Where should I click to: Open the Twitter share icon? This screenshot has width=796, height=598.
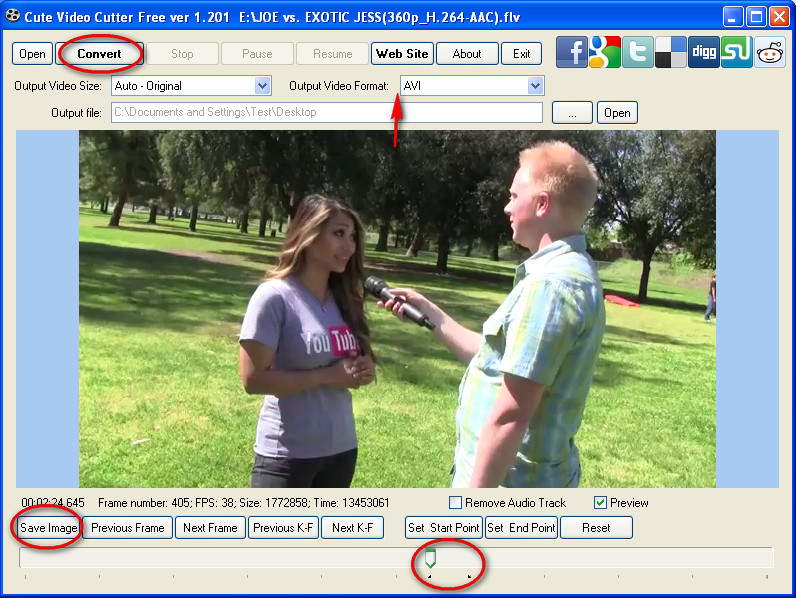point(638,52)
